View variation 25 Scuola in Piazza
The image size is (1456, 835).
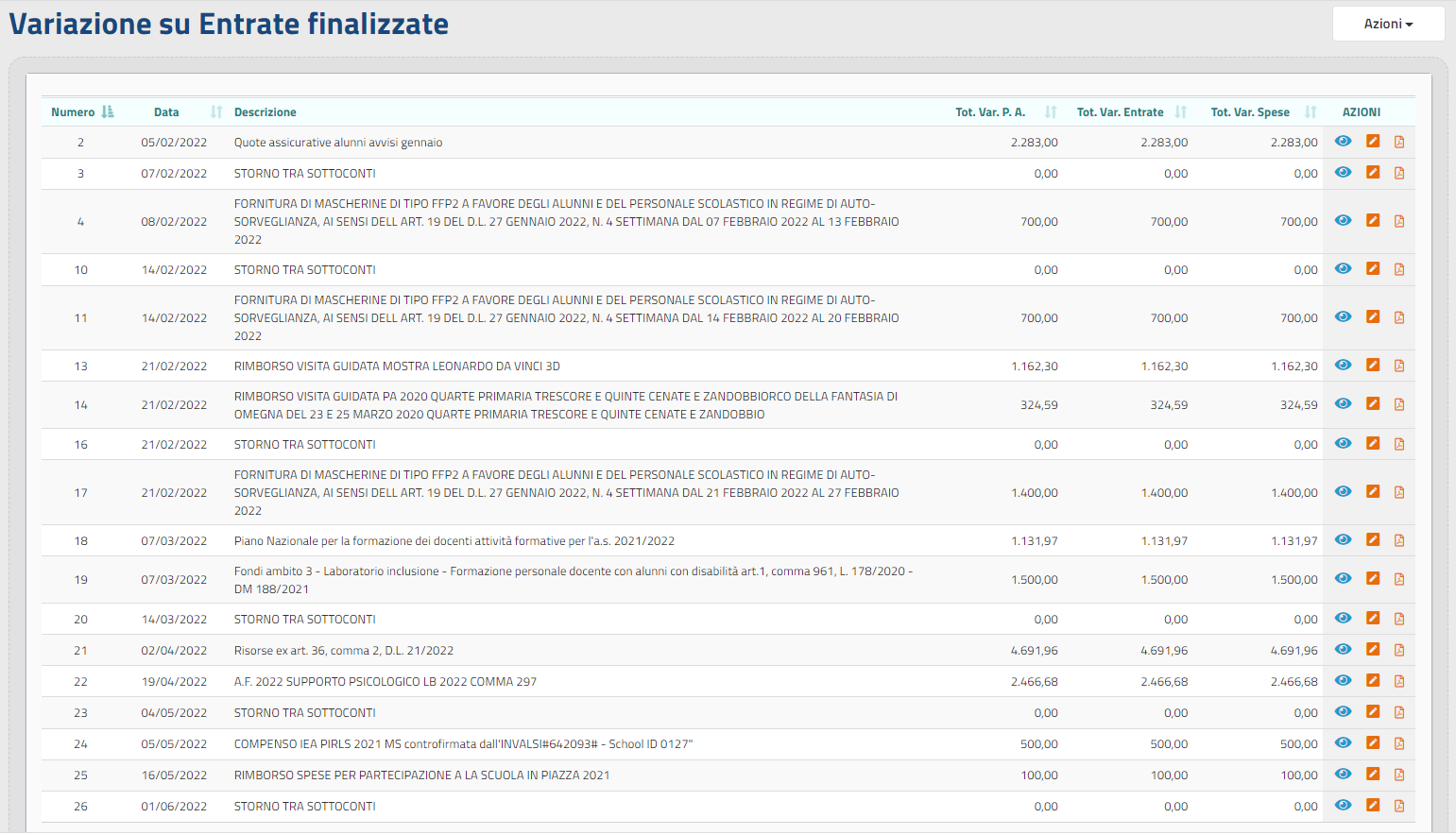coord(1343,775)
